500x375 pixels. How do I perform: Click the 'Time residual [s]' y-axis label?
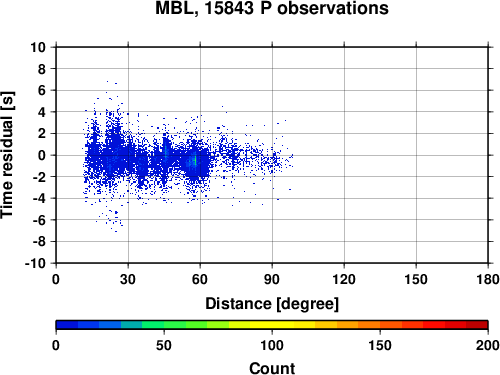7,155
